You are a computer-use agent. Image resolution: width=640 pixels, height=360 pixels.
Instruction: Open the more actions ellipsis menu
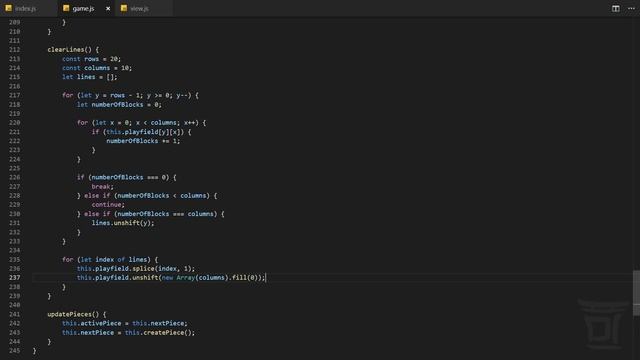point(631,8)
